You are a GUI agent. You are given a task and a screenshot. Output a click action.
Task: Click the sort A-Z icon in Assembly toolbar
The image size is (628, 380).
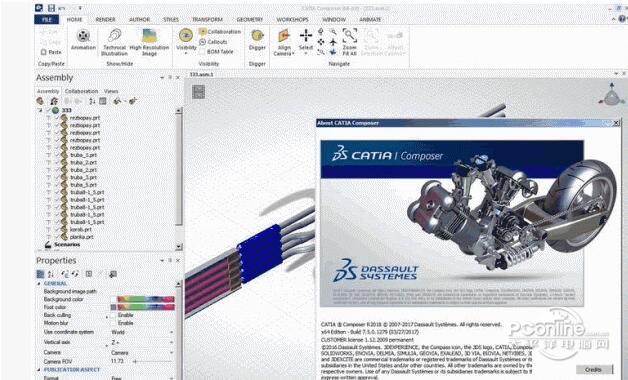click(x=92, y=101)
